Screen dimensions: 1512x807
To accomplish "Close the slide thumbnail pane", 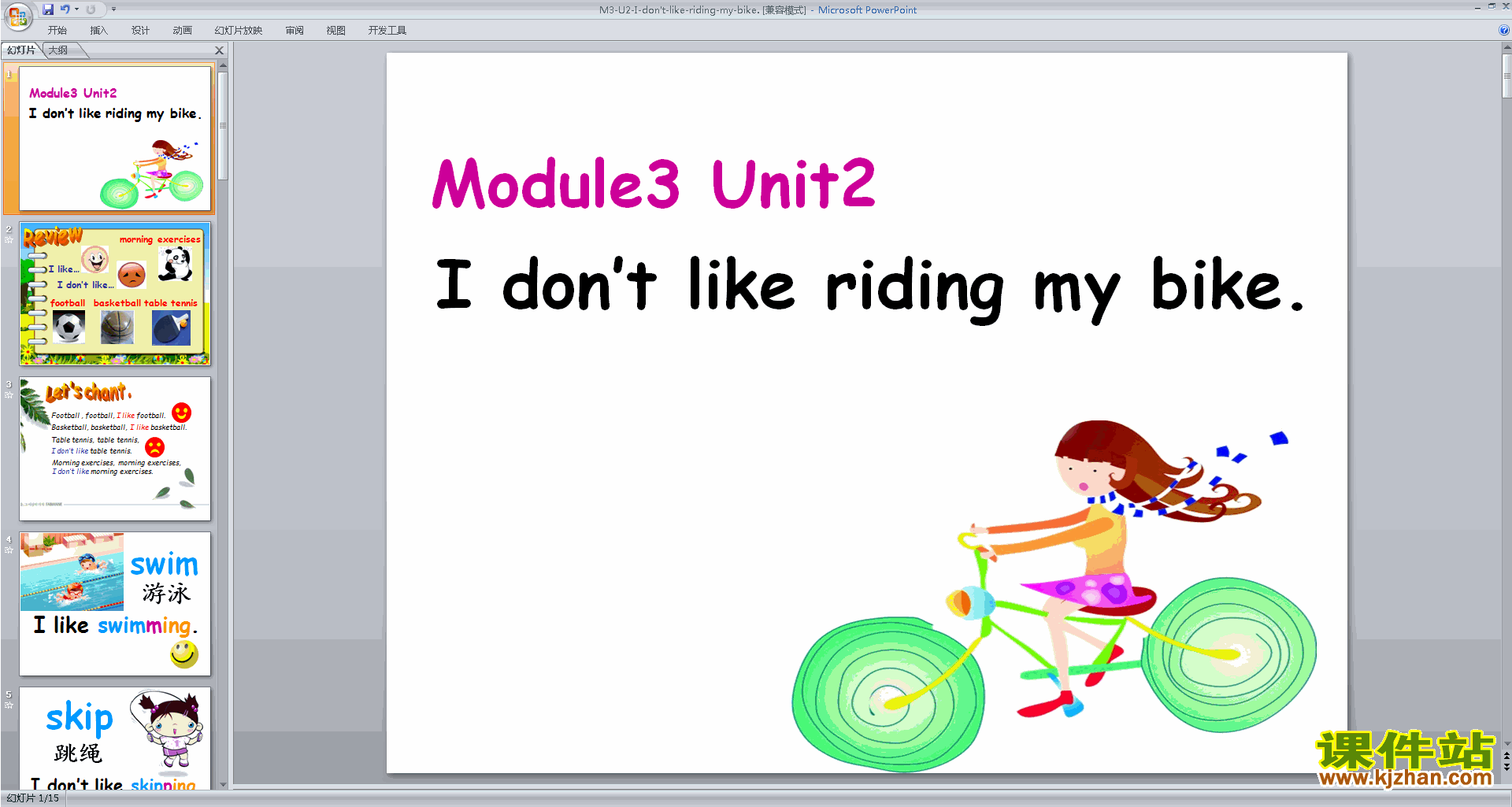I will tap(220, 50).
